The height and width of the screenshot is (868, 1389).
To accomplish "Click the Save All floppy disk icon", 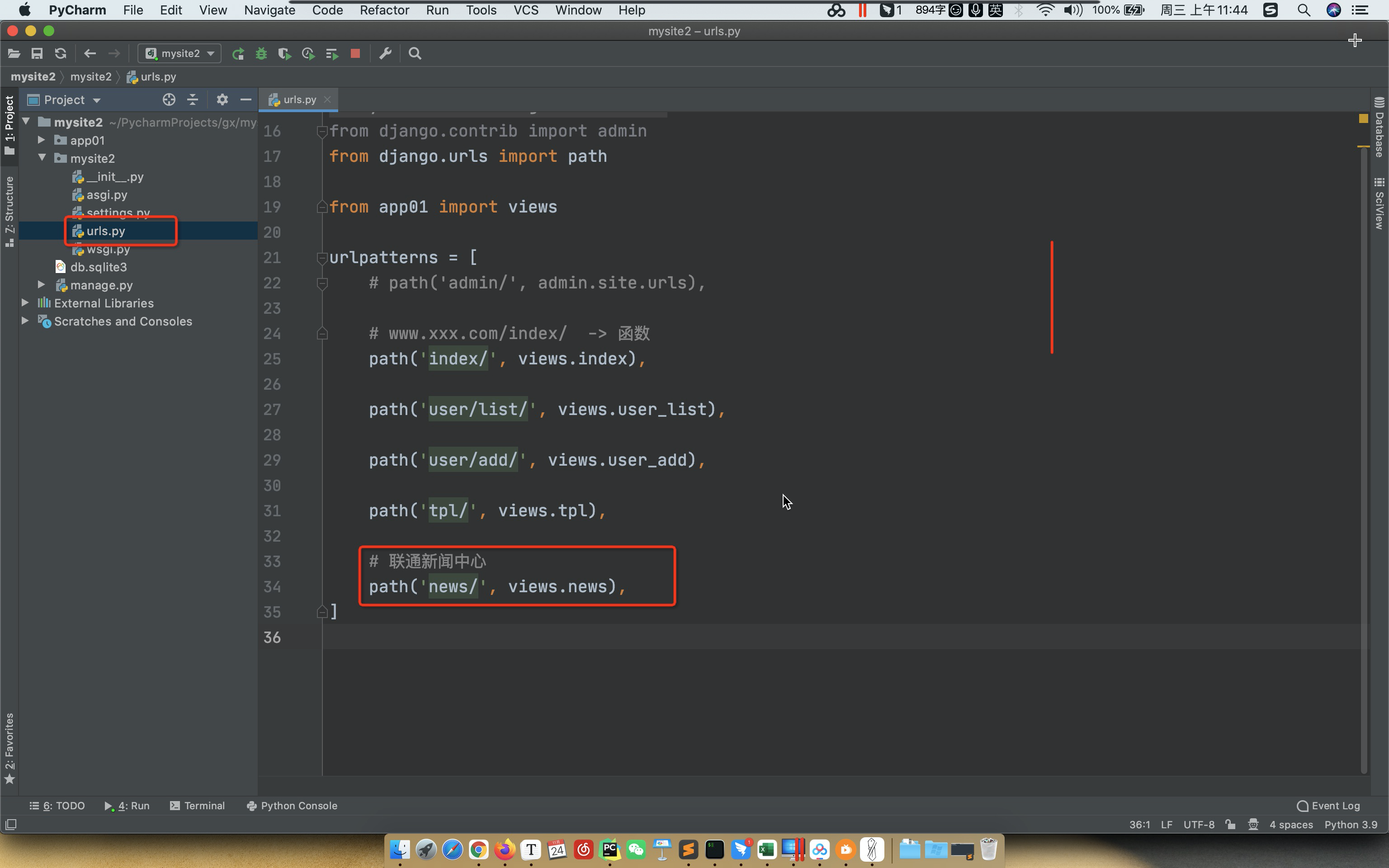I will tap(37, 53).
